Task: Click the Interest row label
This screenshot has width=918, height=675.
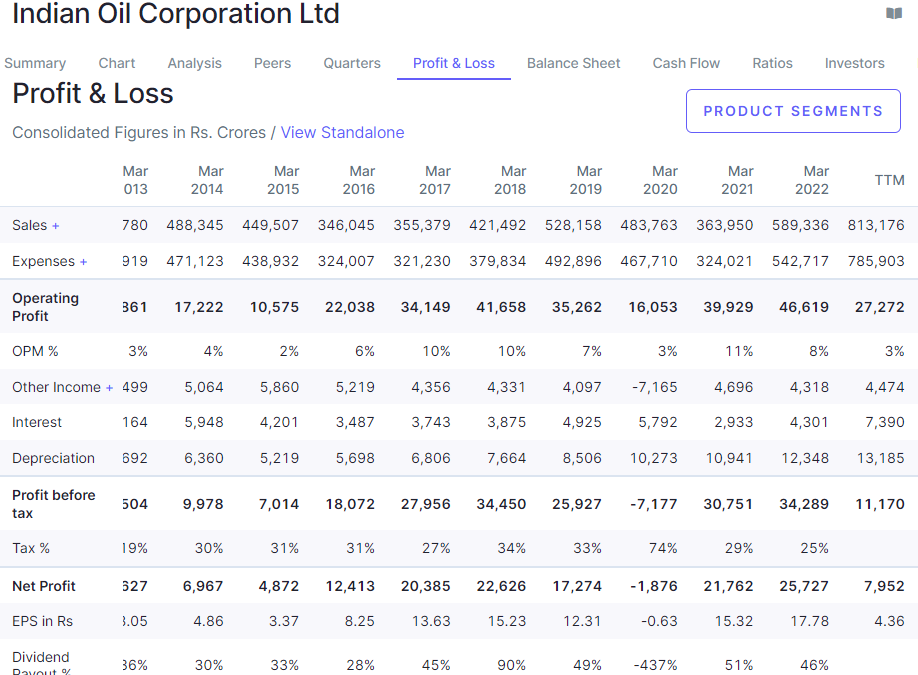Action: pos(37,423)
